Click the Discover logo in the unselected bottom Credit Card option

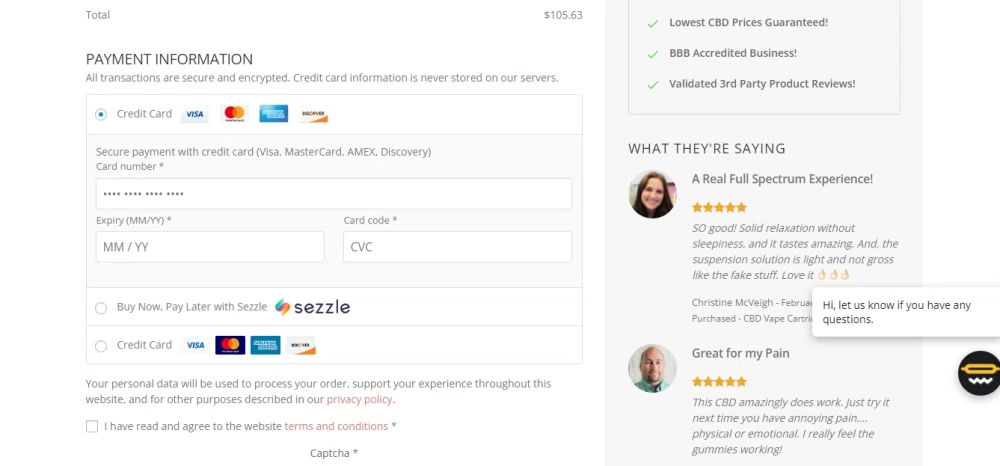click(x=300, y=345)
